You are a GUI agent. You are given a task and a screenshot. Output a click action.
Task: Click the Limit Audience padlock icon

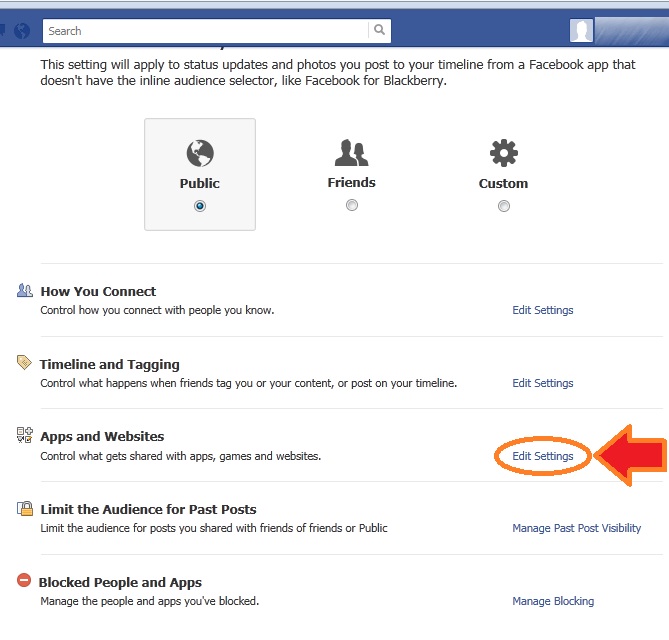point(25,508)
